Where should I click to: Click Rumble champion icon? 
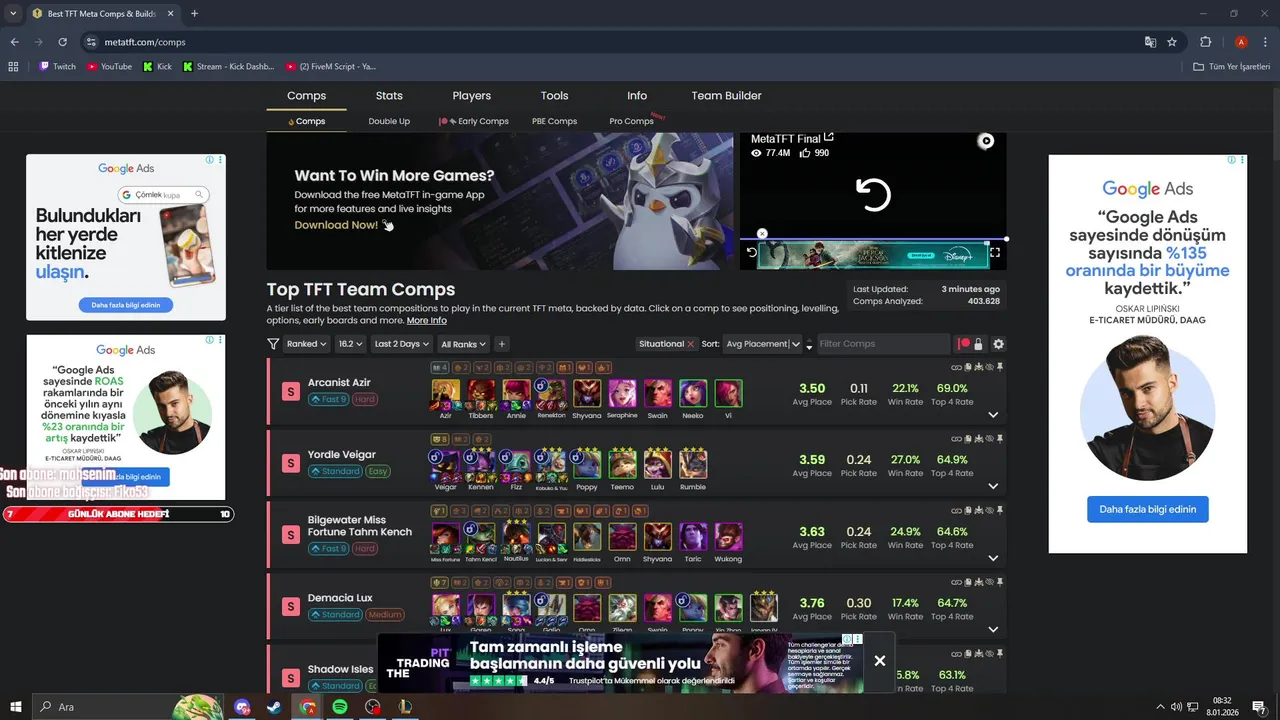pos(693,465)
